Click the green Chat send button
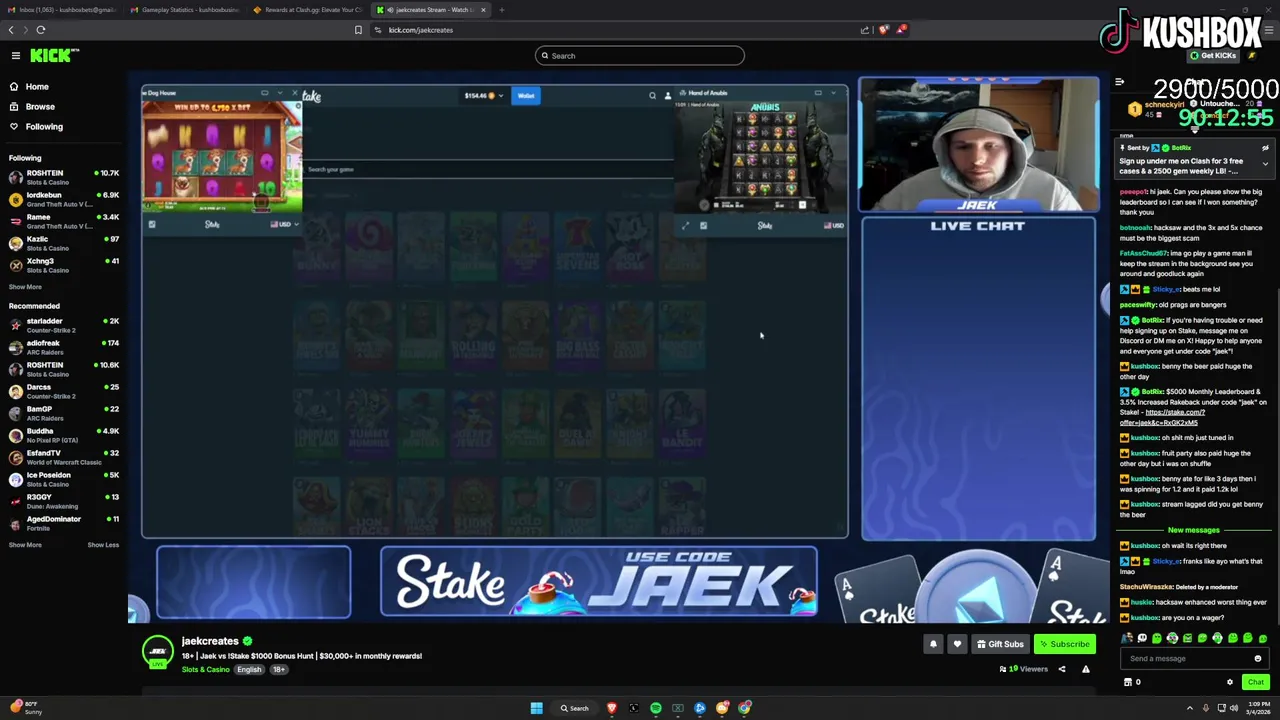The height and width of the screenshot is (720, 1280). pyautogui.click(x=1255, y=682)
